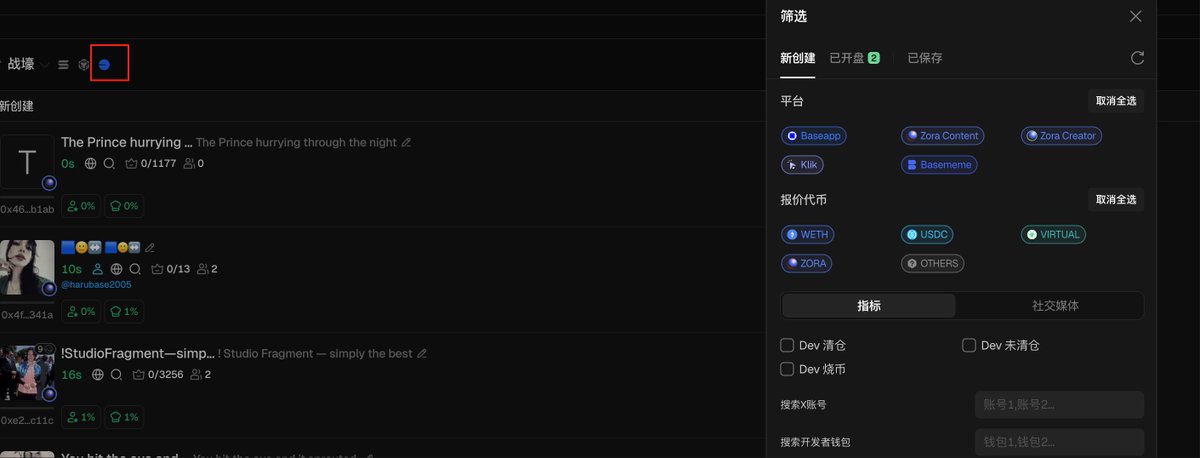This screenshot has width=1200, height=458.
Task: Edit pencil icon on The Prince hurrying row
Action: click(x=406, y=142)
